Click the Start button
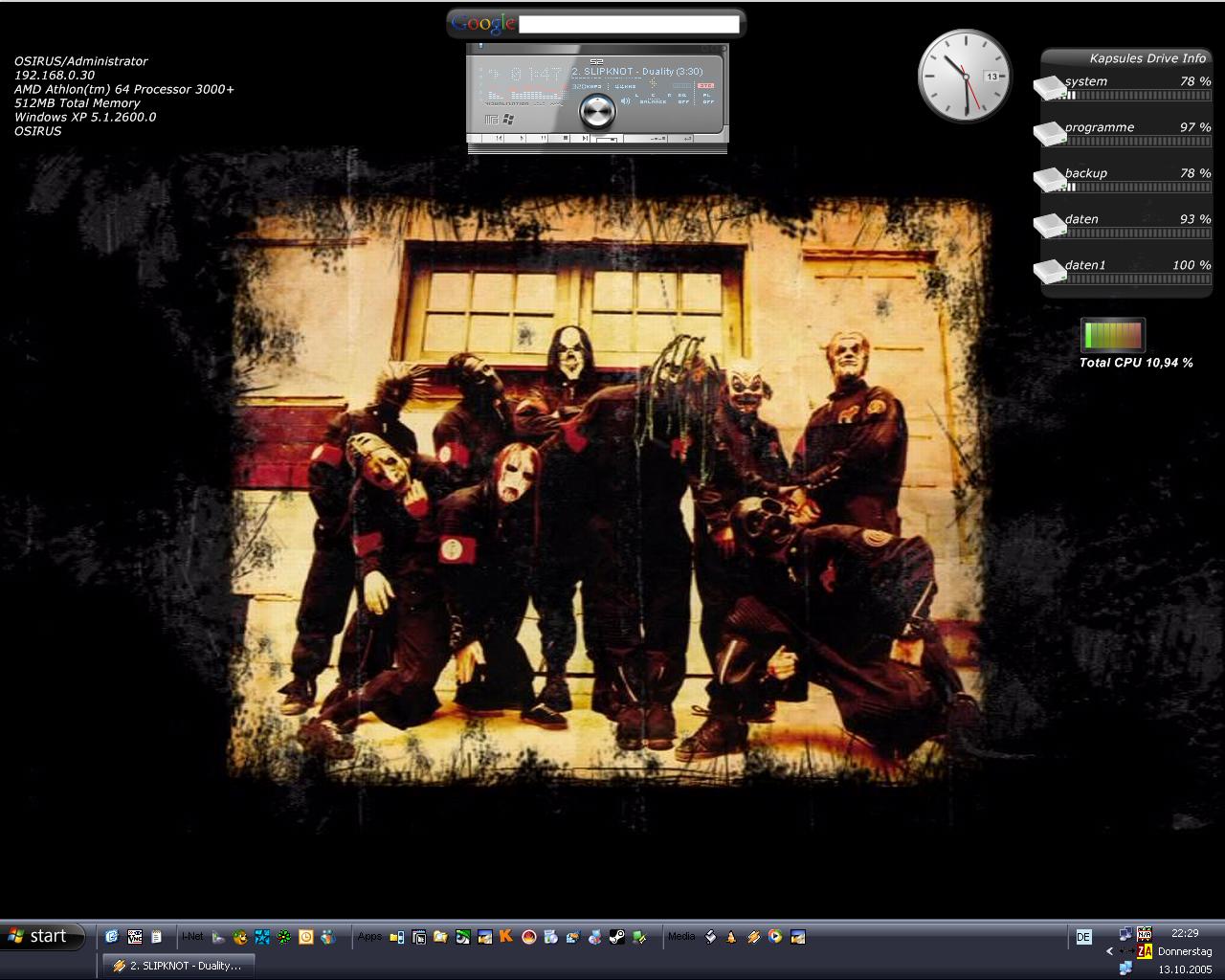1225x980 pixels. pyautogui.click(x=43, y=936)
